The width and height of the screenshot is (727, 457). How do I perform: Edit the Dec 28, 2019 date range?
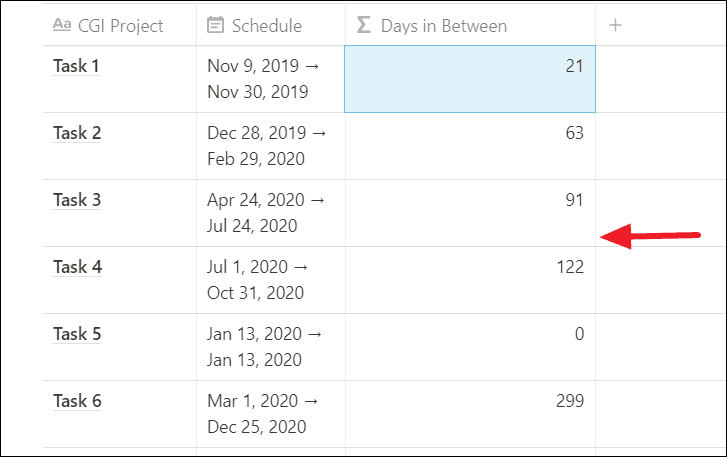click(x=266, y=146)
